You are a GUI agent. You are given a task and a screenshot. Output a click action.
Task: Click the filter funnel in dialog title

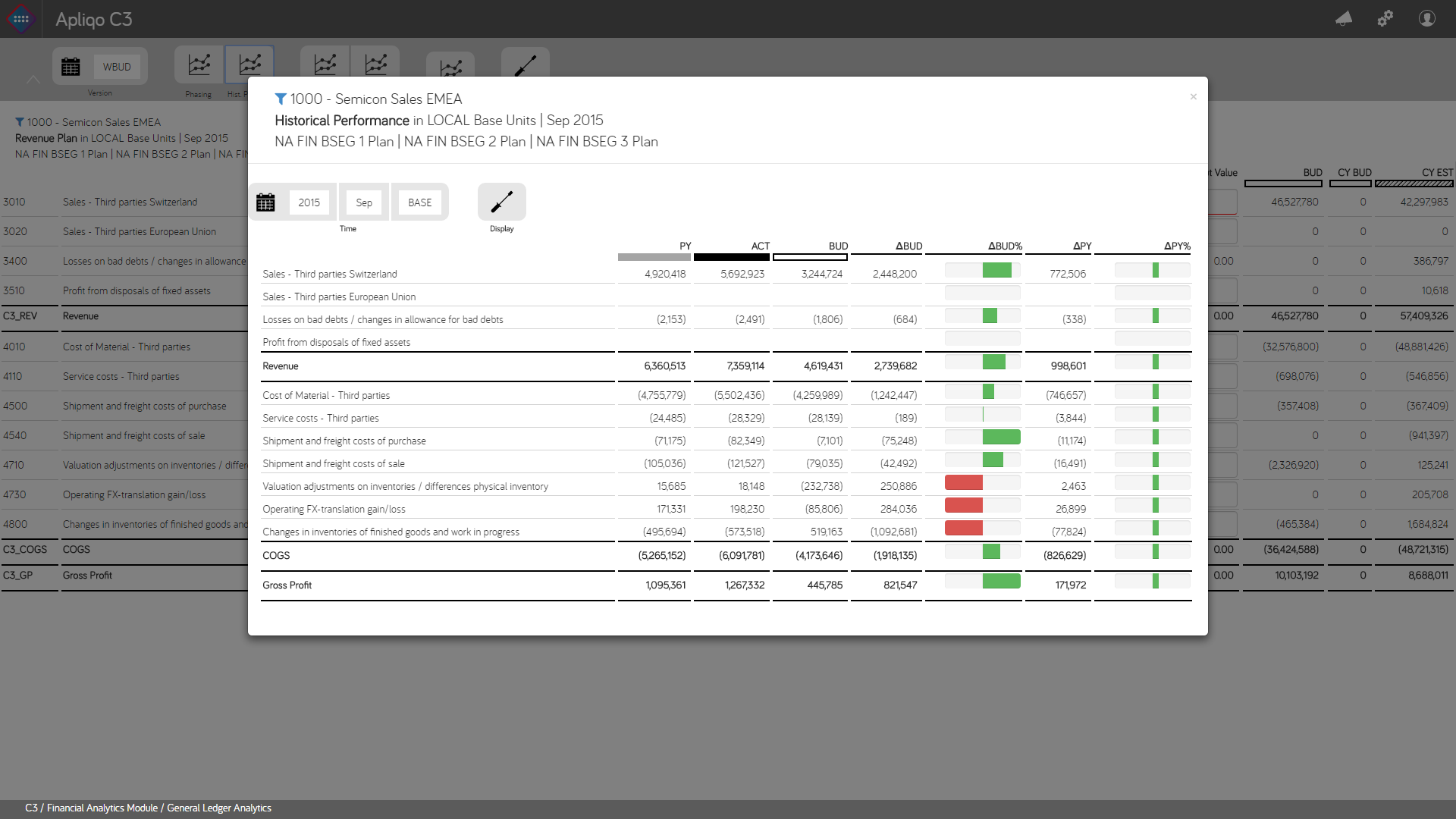[x=281, y=99]
